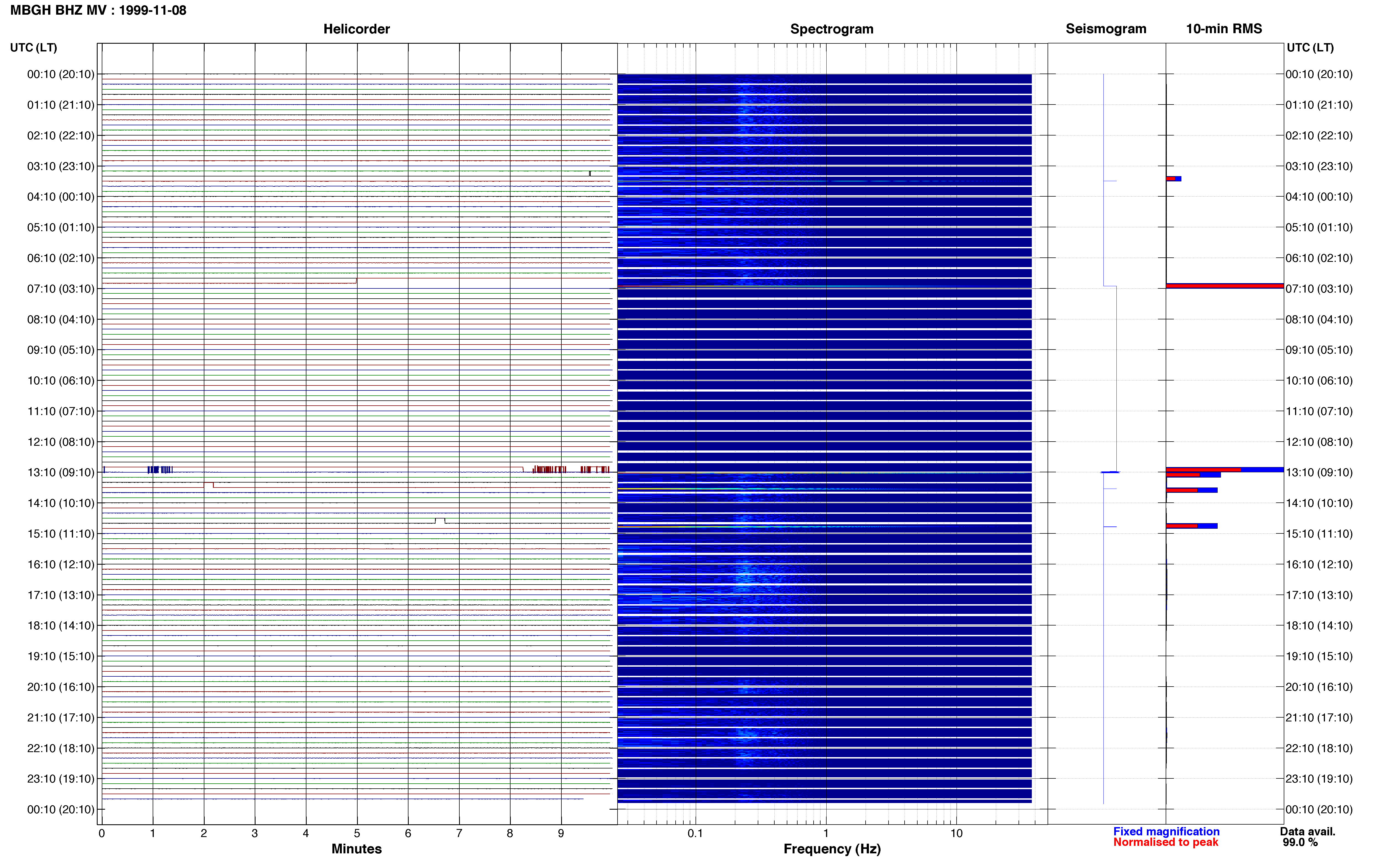Click left axis label '07:10 (03:10)'

click(x=61, y=288)
